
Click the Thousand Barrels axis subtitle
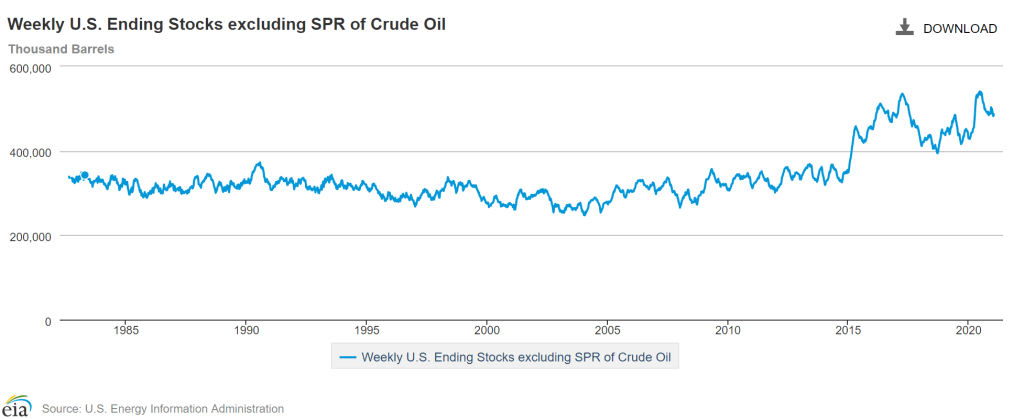tap(61, 48)
